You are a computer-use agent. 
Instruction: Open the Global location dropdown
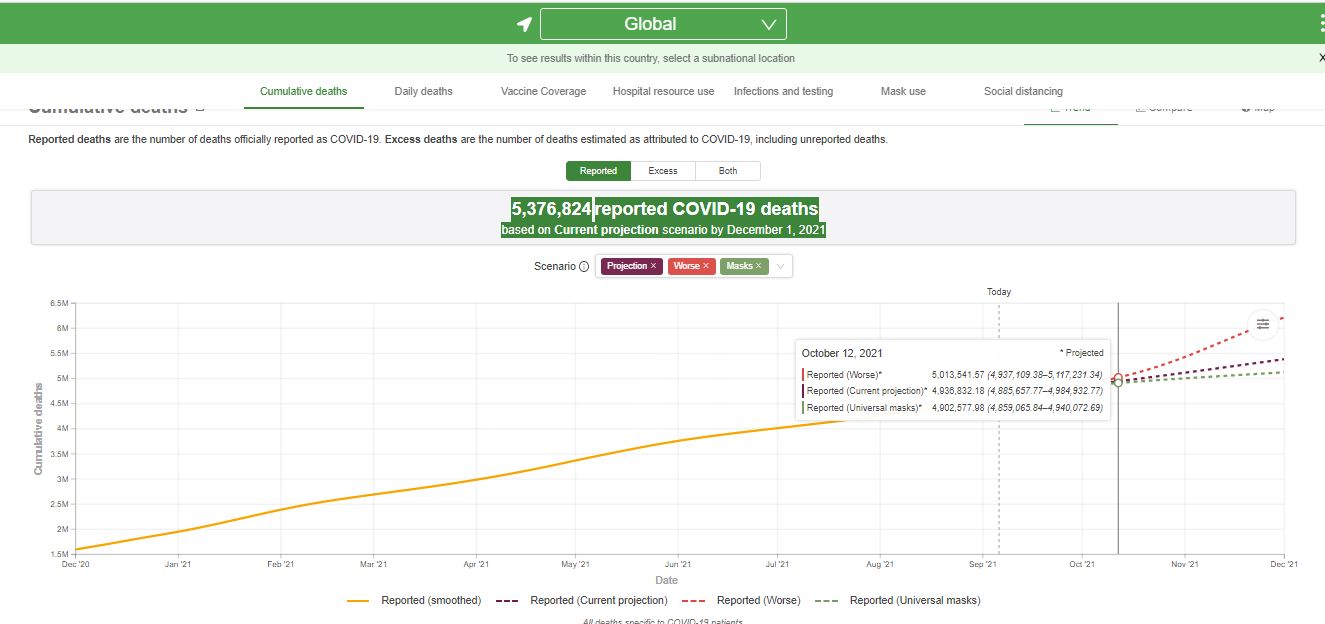pos(663,24)
